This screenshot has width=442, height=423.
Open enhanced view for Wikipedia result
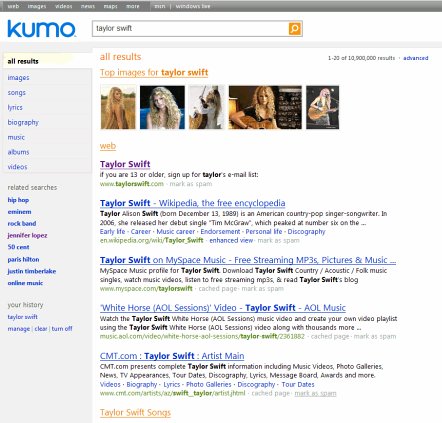coord(231,240)
